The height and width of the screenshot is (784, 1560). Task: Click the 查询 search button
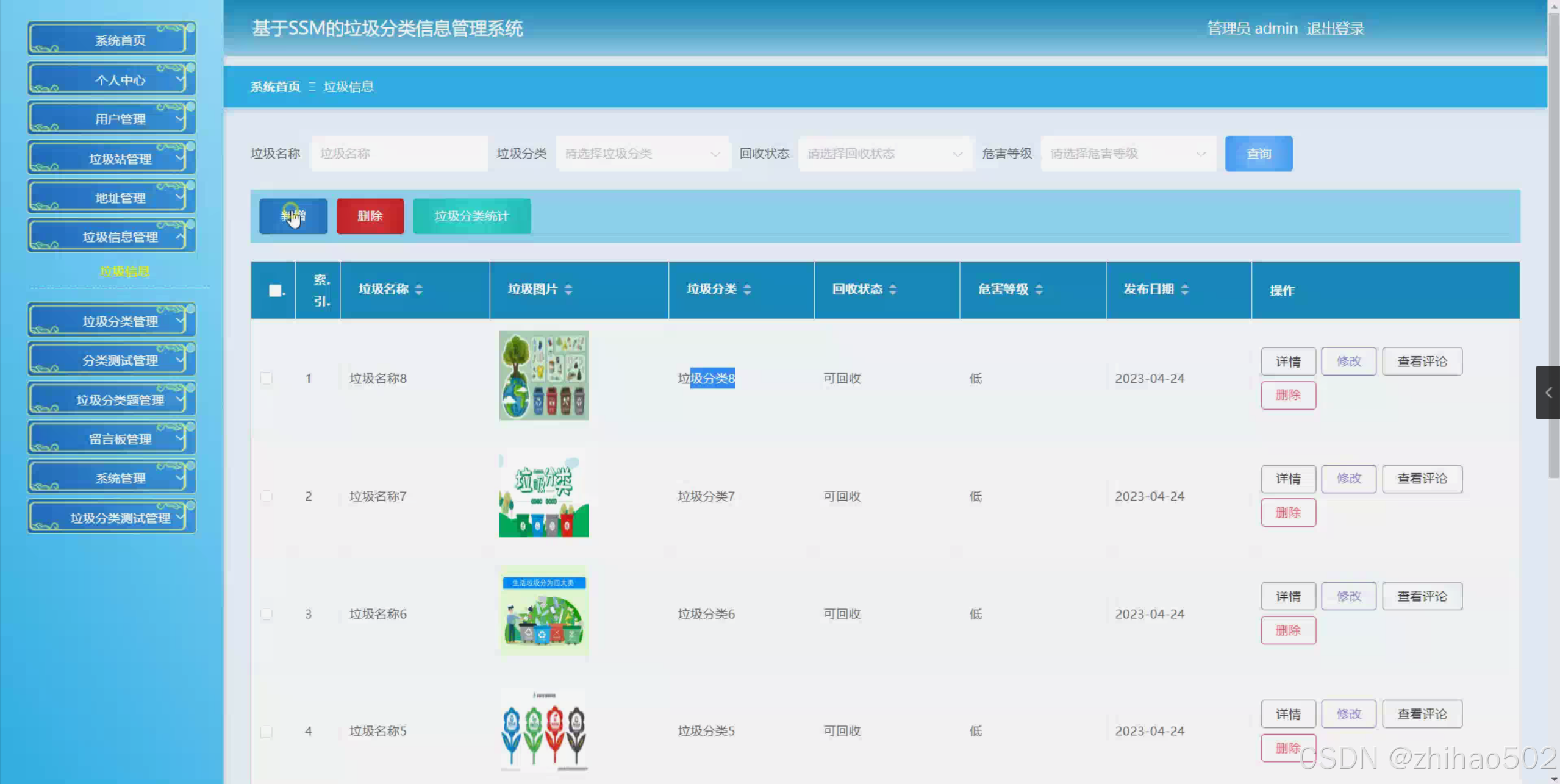click(x=1258, y=154)
